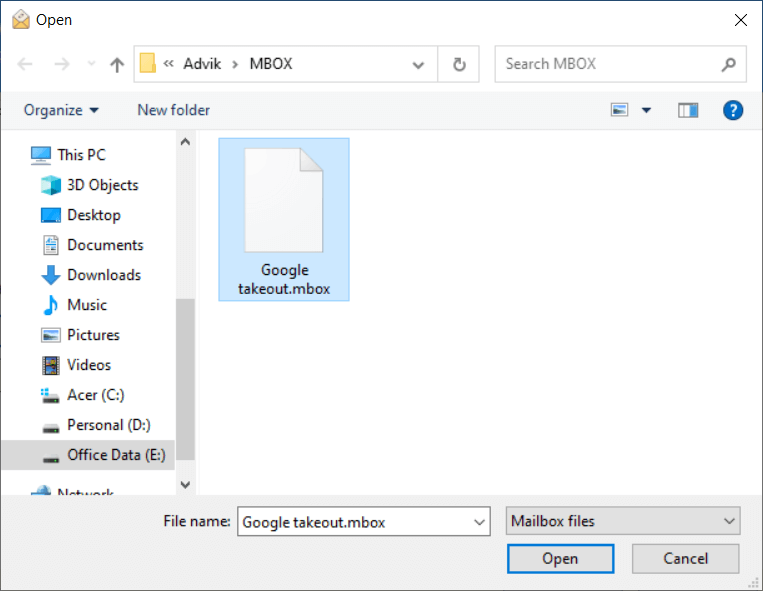Open Downloads in the navigation pane

pyautogui.click(x=104, y=275)
